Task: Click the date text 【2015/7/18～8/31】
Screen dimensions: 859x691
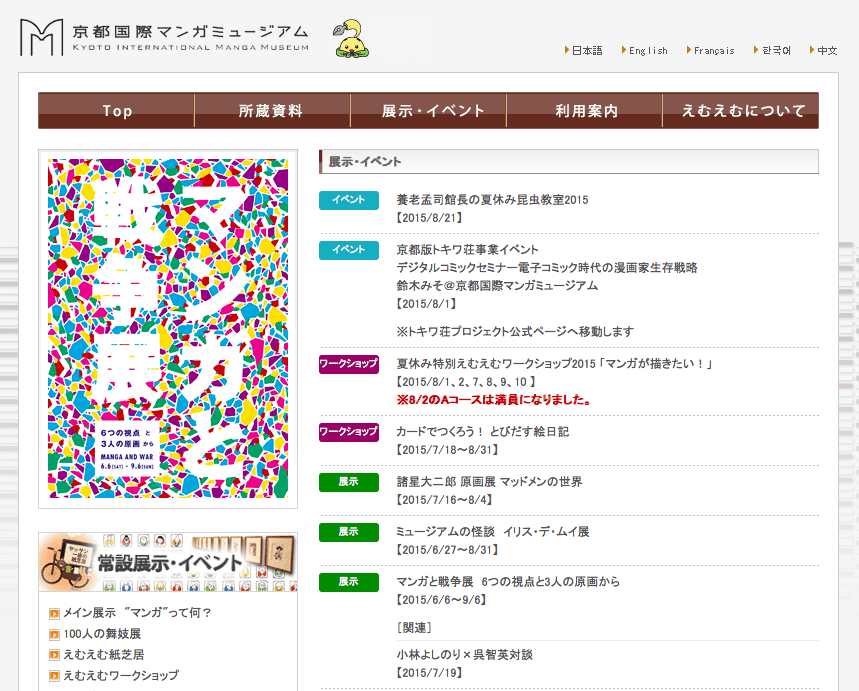Action: coord(448,450)
